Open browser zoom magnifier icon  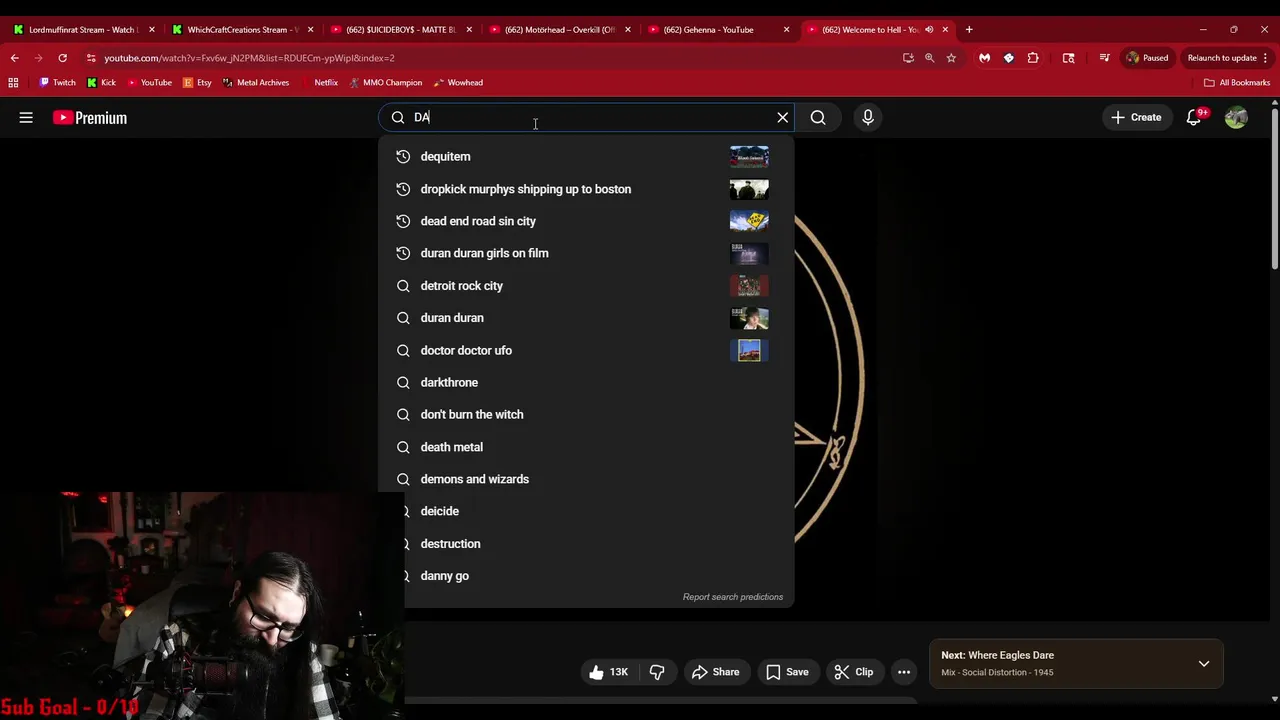[929, 58]
